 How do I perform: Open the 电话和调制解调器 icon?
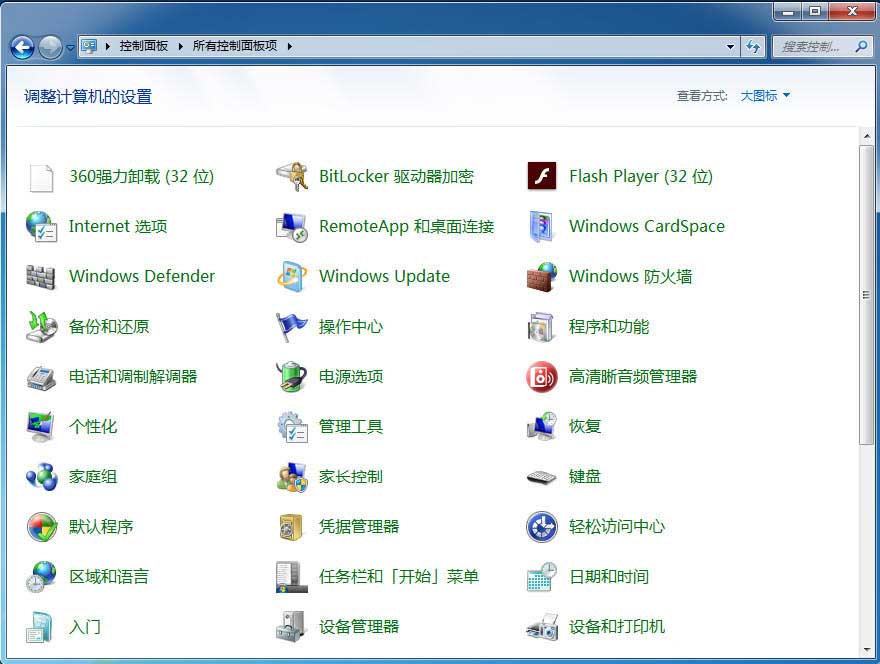coord(41,377)
